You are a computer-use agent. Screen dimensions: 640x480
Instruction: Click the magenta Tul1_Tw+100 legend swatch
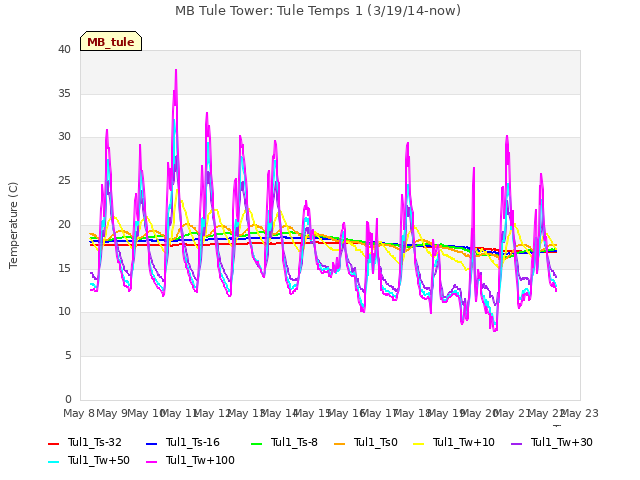click(x=151, y=462)
